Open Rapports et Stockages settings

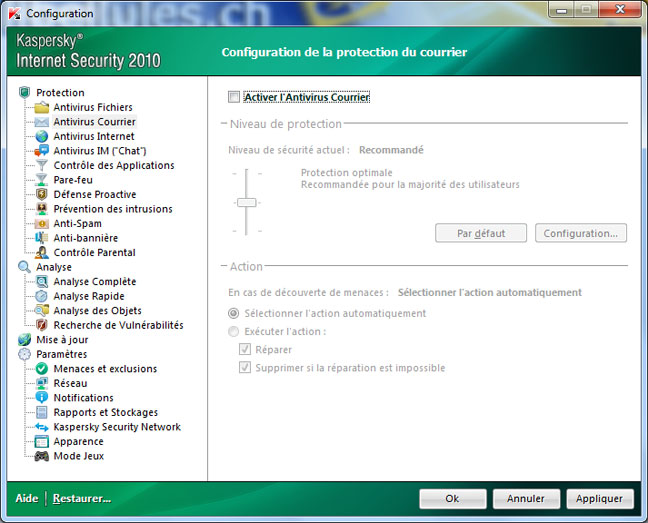pyautogui.click(x=105, y=412)
